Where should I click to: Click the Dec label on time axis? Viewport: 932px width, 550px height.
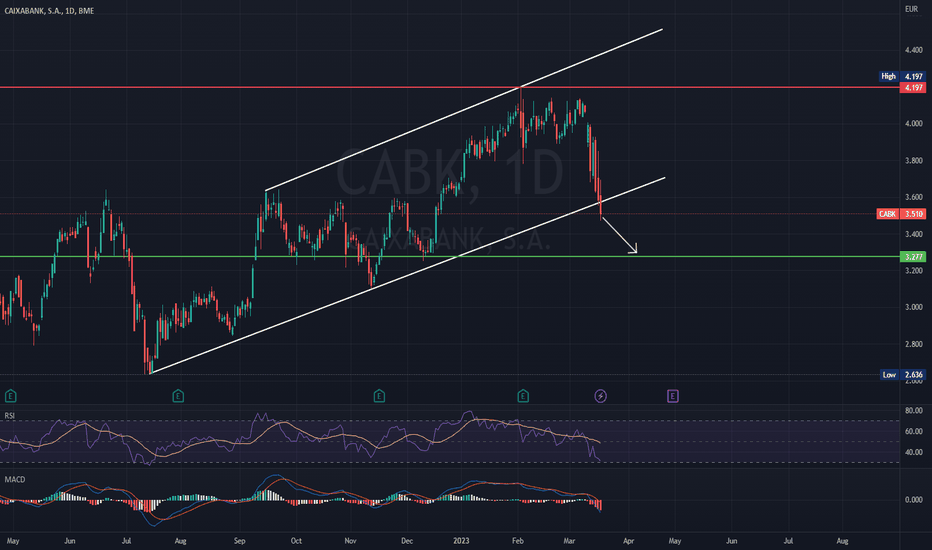click(x=407, y=541)
